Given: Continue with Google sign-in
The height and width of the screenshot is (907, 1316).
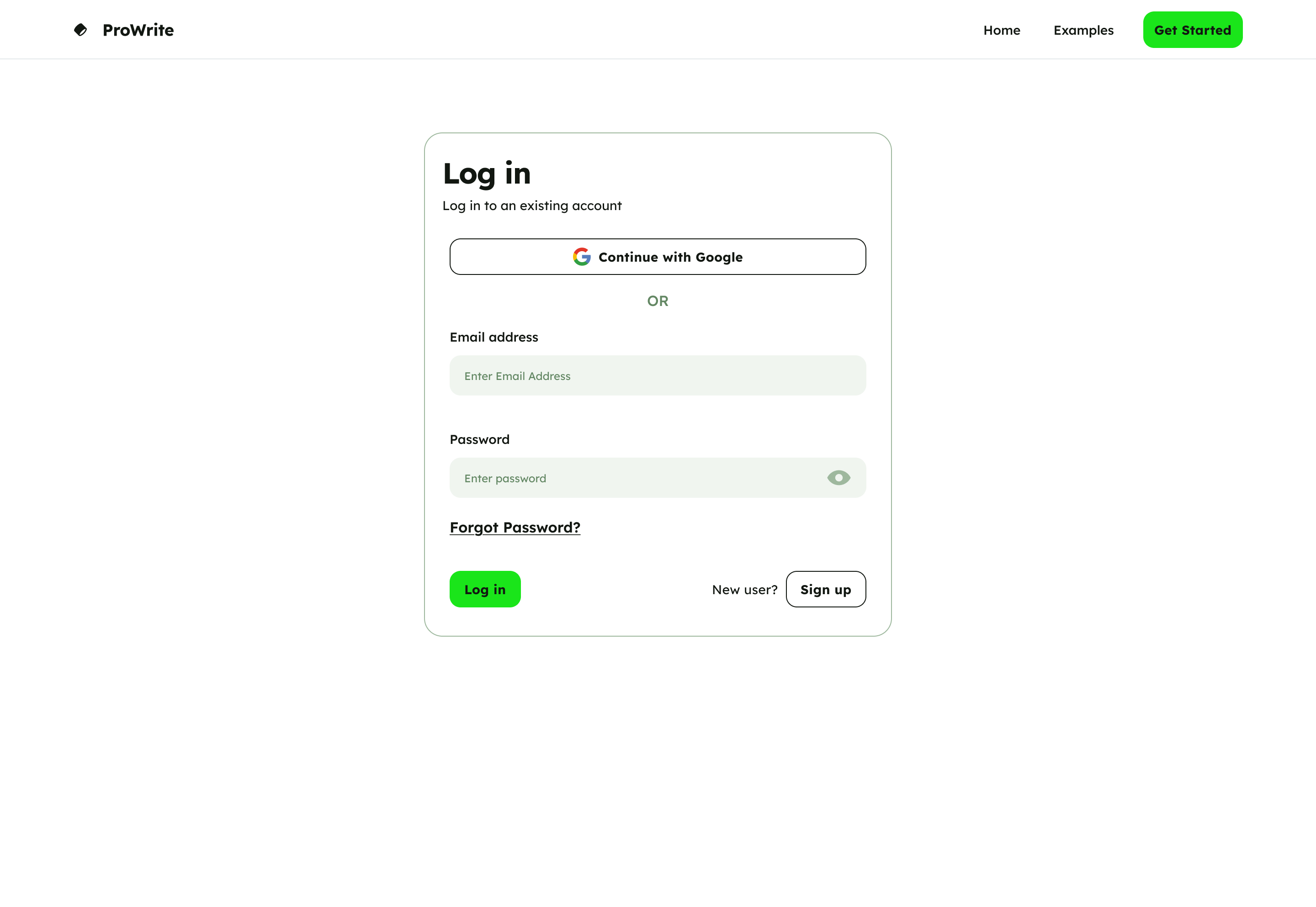Looking at the screenshot, I should (658, 257).
